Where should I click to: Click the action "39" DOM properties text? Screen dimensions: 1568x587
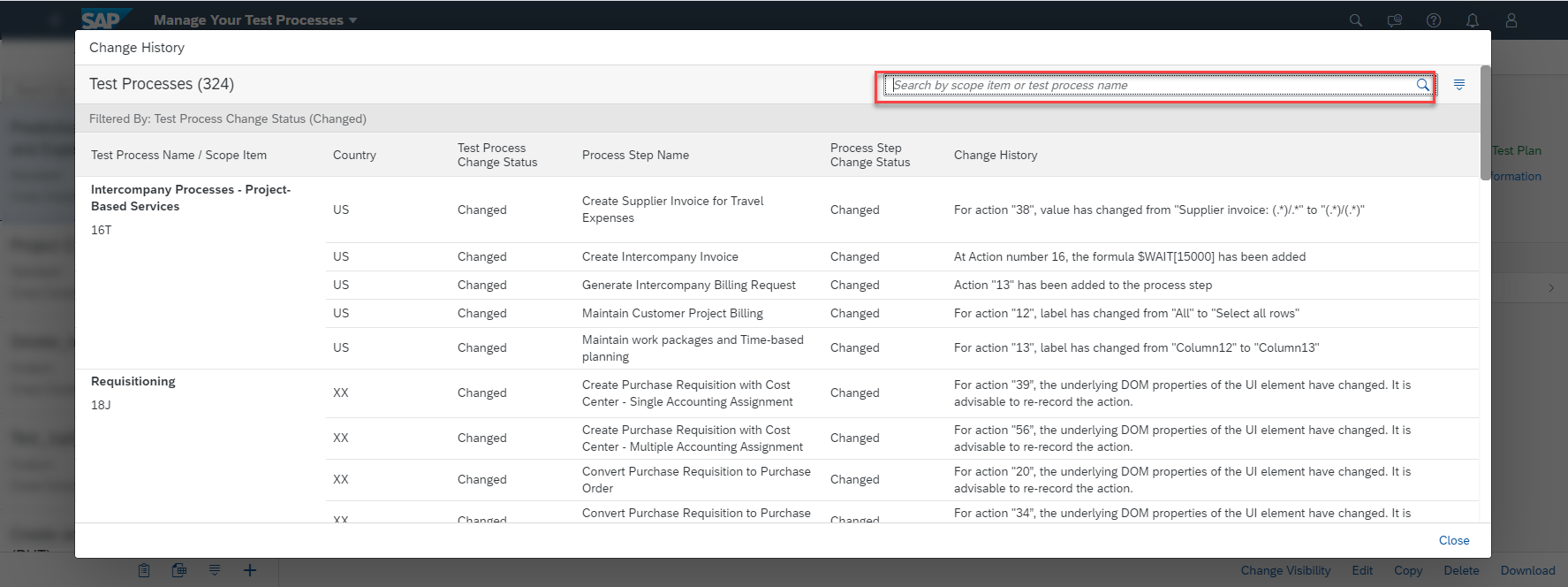point(1183,393)
